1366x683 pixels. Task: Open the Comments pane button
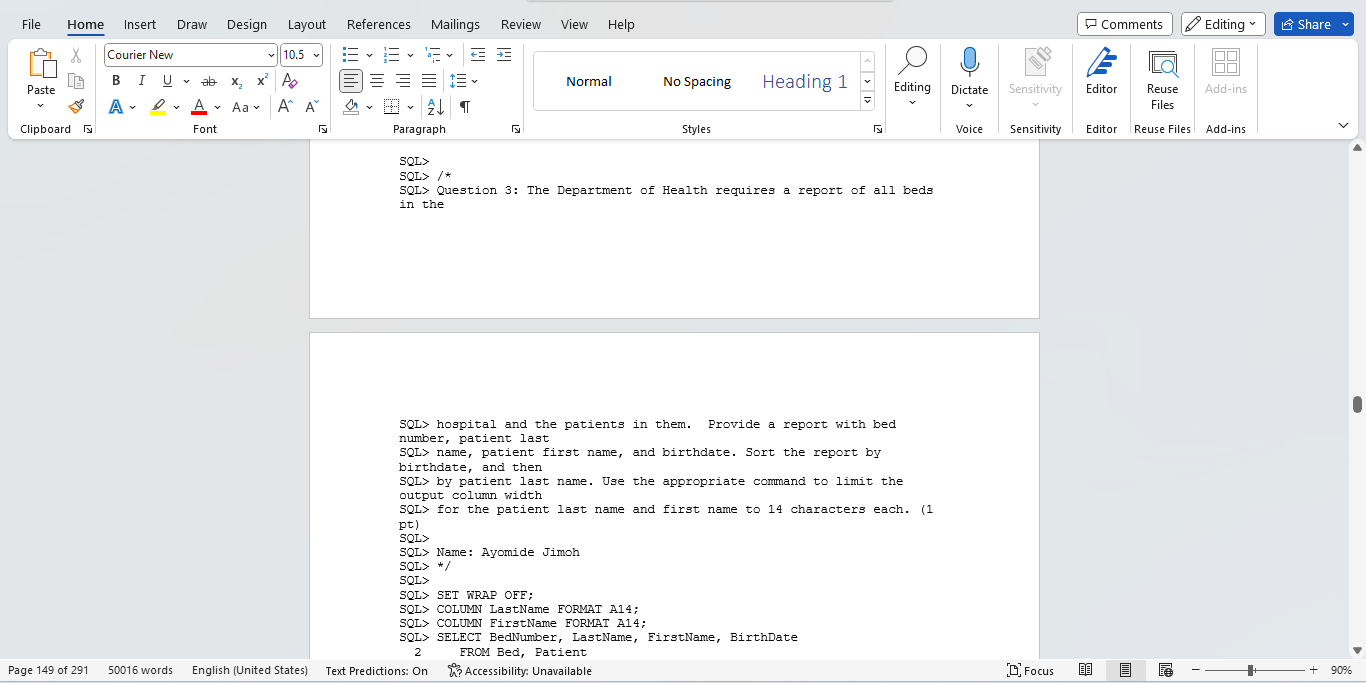point(1124,24)
